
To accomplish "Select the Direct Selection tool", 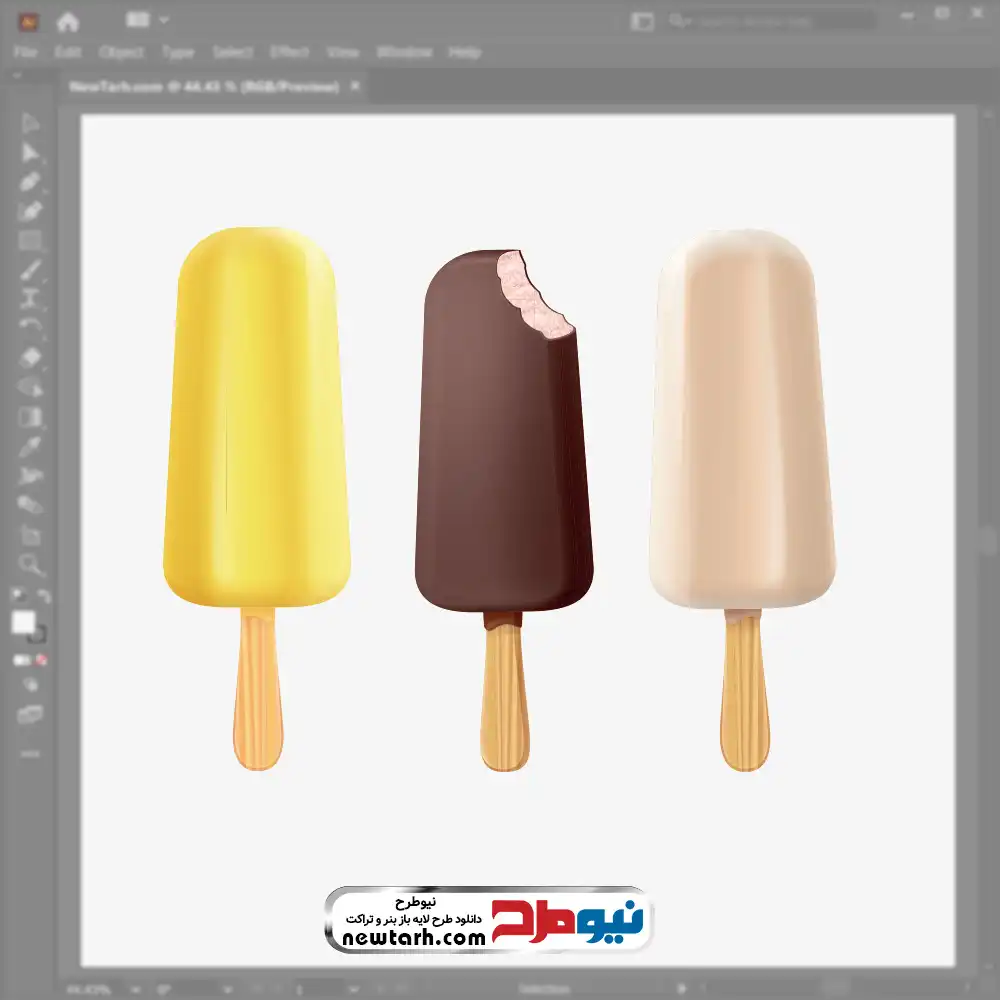I will (x=30, y=153).
